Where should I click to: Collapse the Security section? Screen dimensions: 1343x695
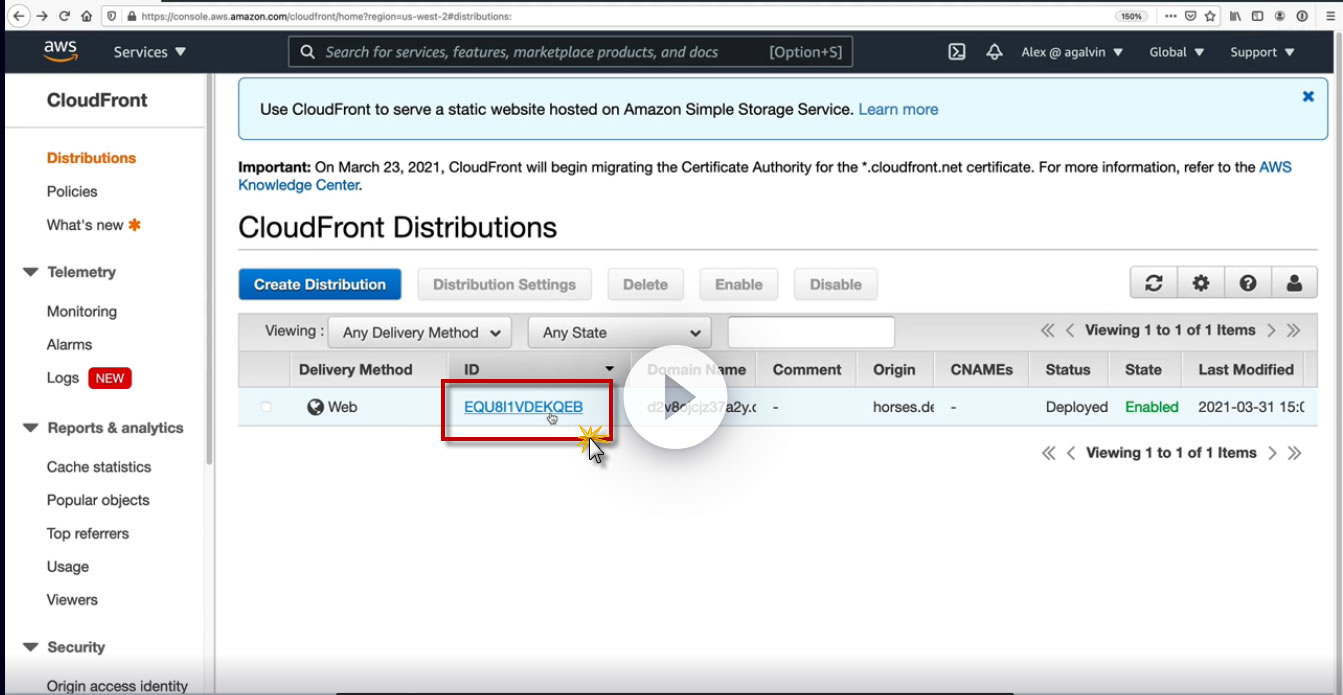[30, 647]
